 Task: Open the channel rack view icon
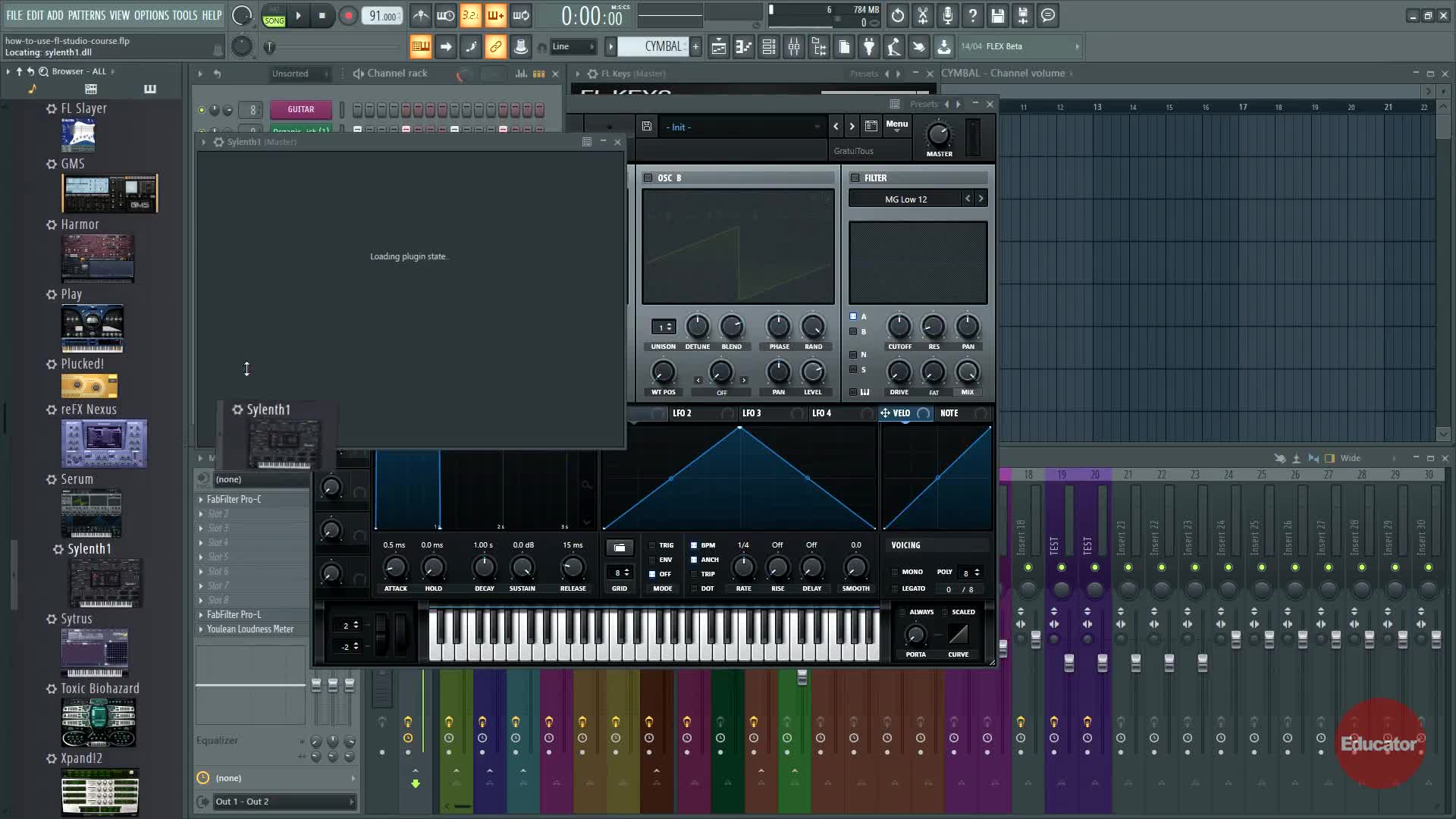(769, 47)
